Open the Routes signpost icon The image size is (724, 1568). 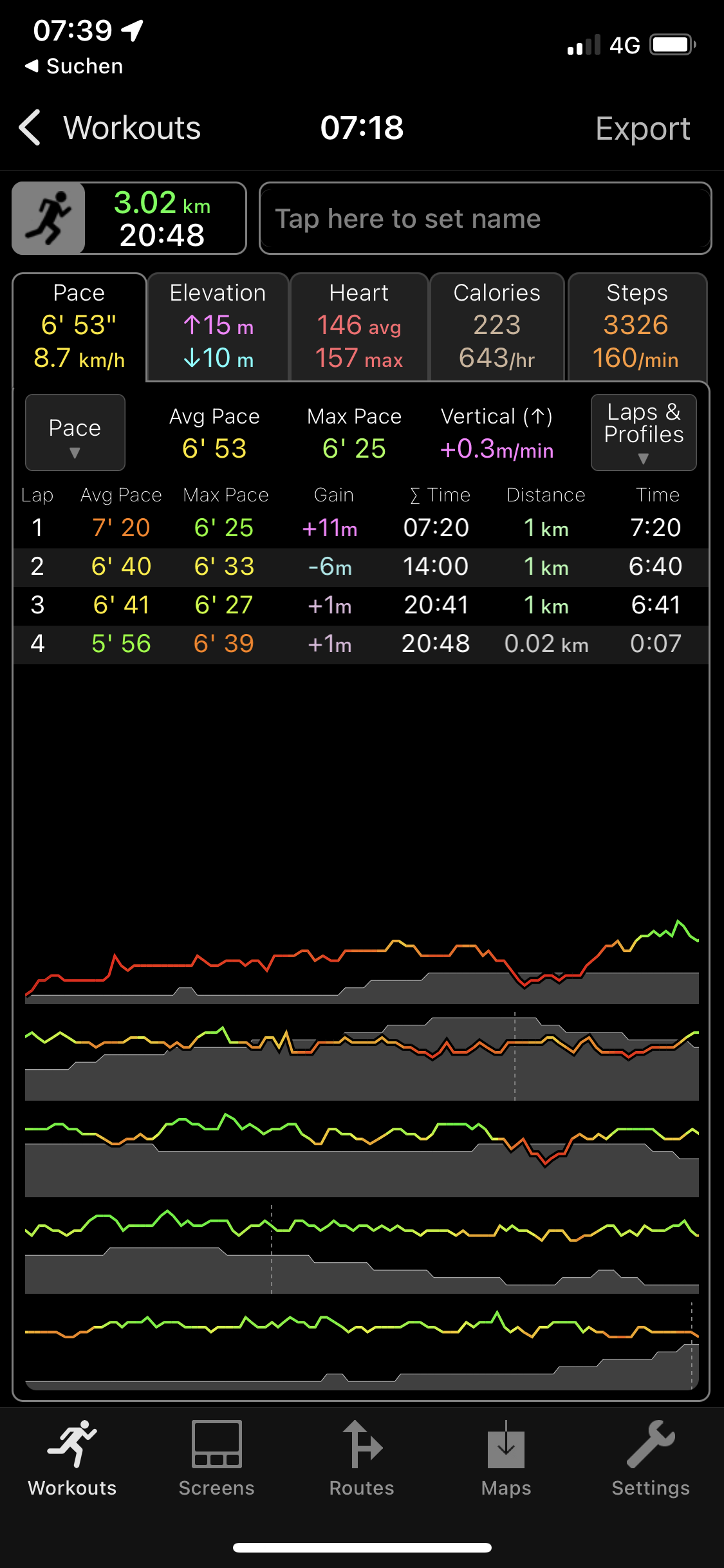362,1445
